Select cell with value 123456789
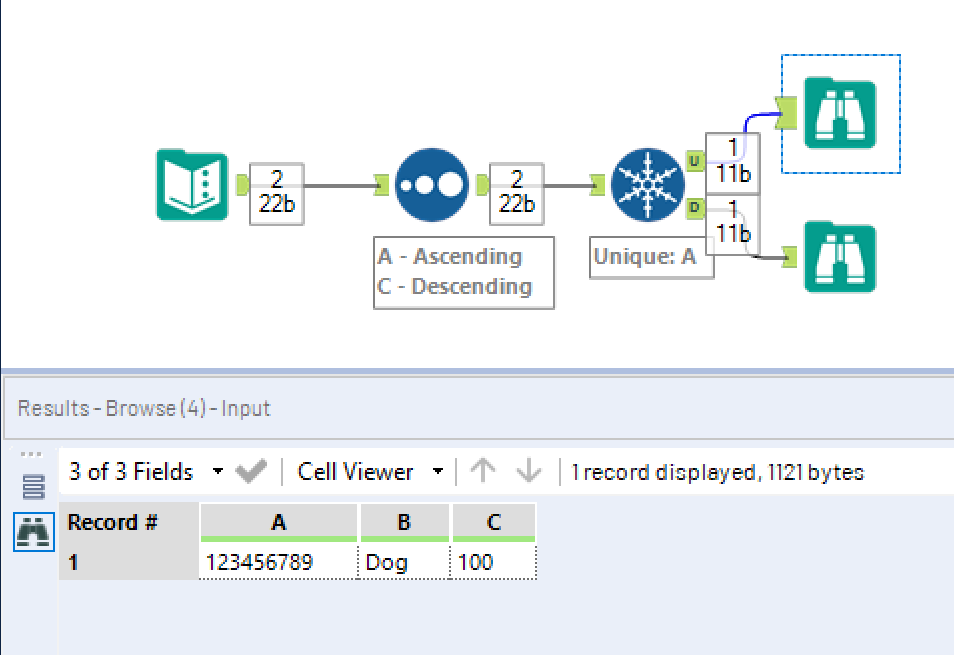The height and width of the screenshot is (655, 954). pos(279,562)
